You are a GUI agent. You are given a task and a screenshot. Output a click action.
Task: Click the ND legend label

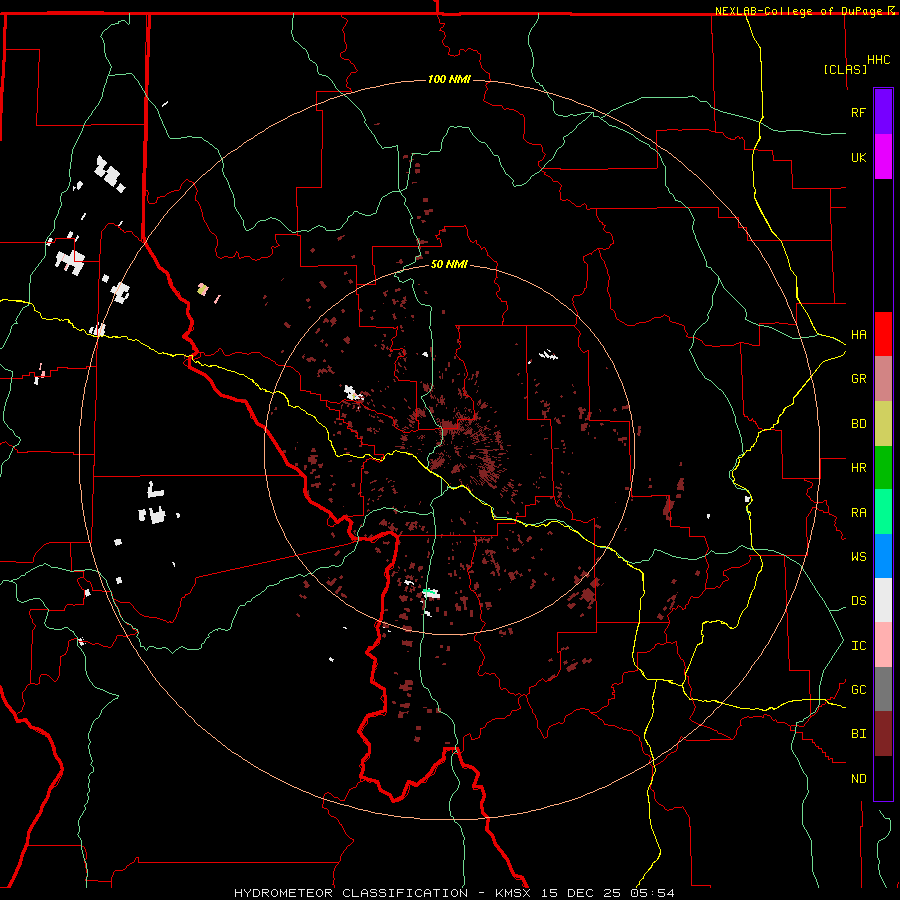858,779
